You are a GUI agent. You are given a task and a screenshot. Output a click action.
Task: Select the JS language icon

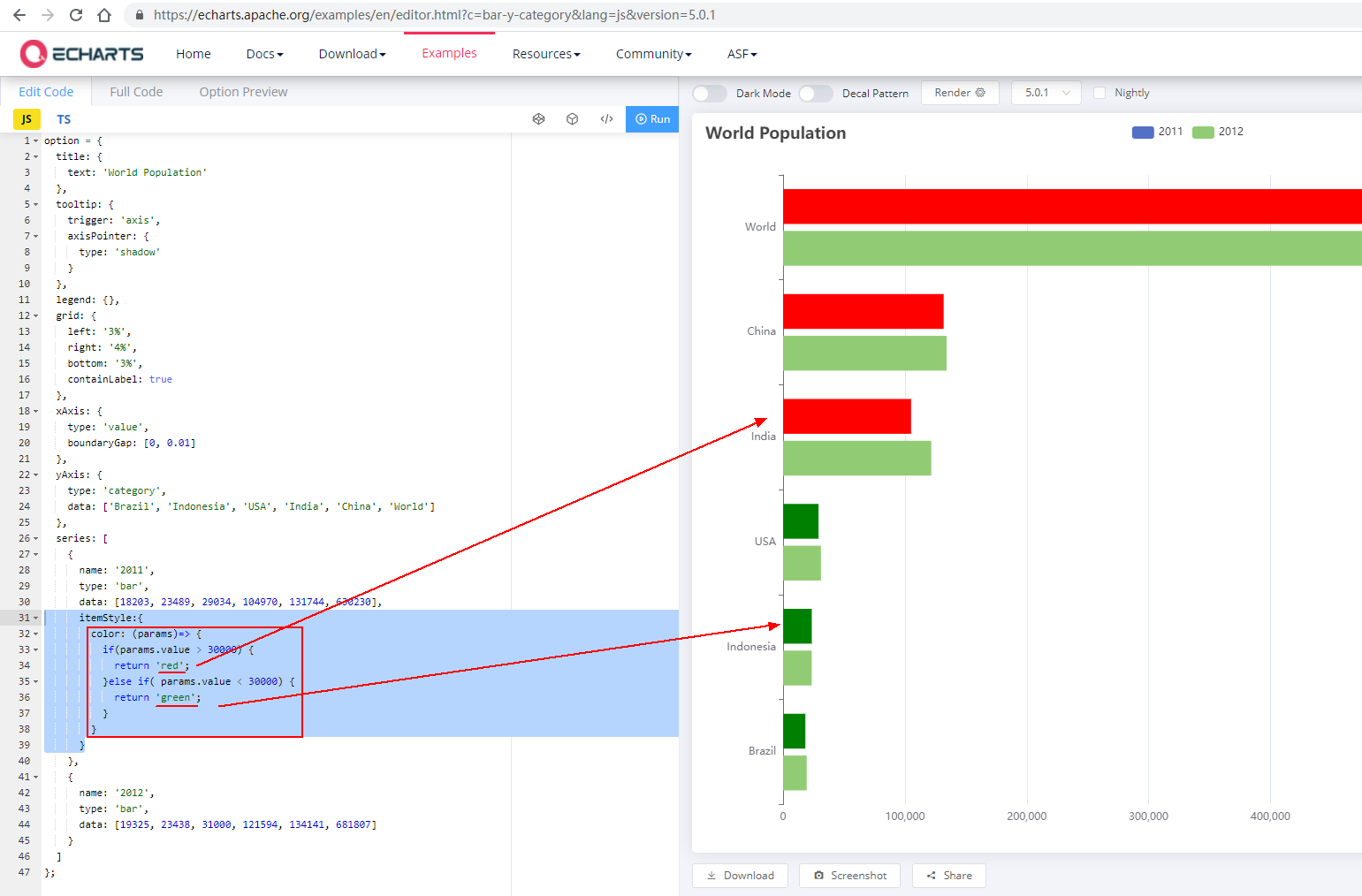pos(26,118)
